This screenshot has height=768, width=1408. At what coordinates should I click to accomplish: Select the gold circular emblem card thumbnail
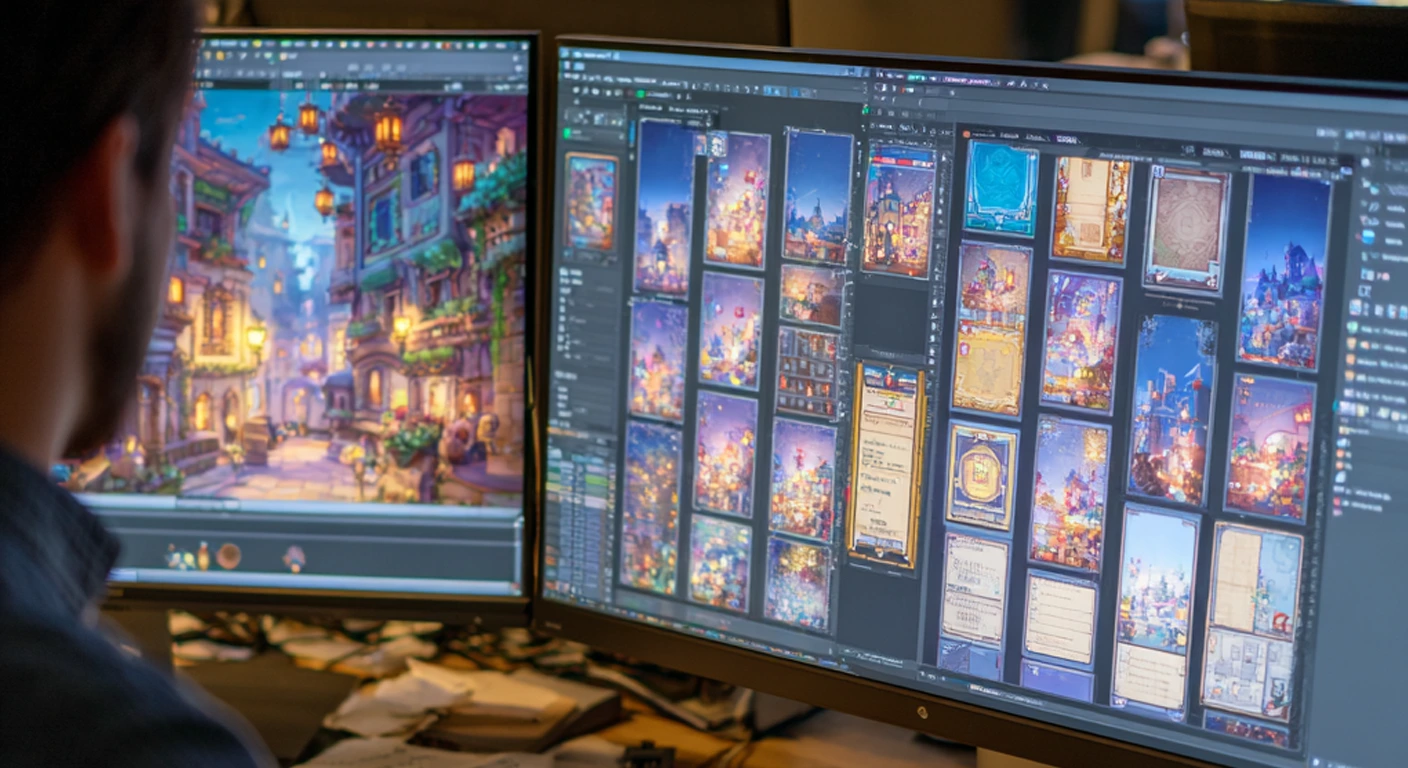(x=979, y=474)
